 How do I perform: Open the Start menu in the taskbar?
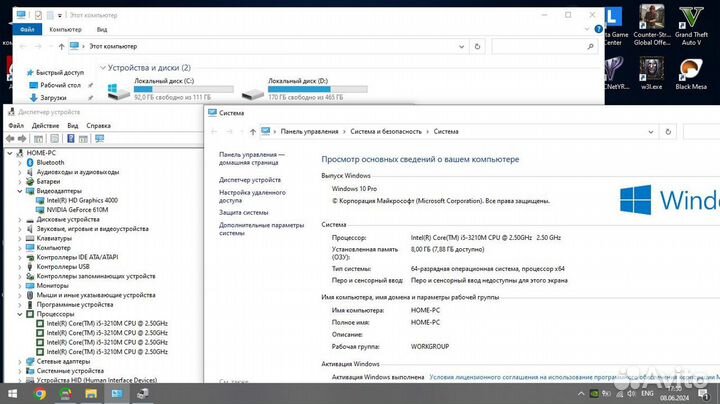(12, 394)
